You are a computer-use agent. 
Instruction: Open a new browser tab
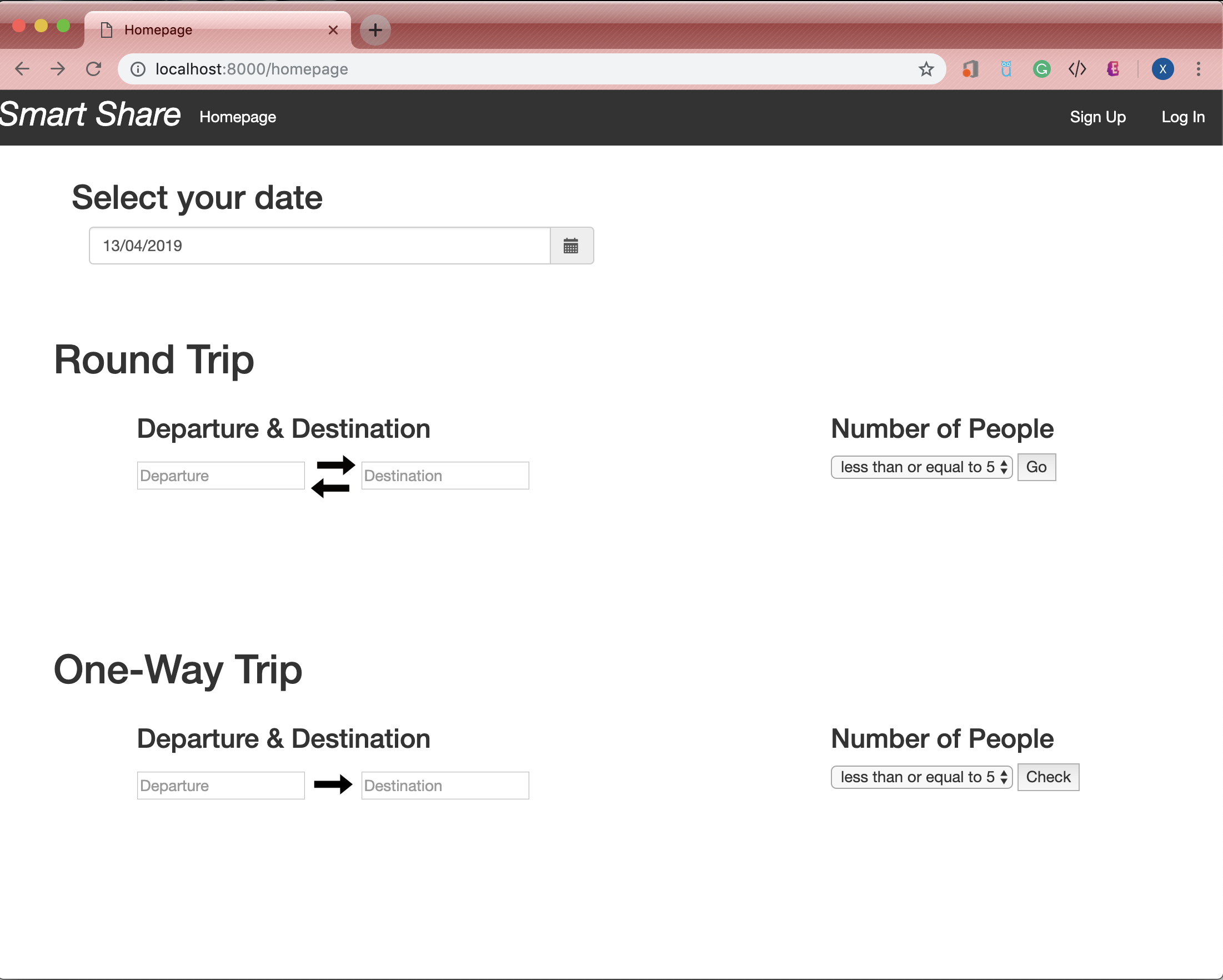(x=375, y=29)
